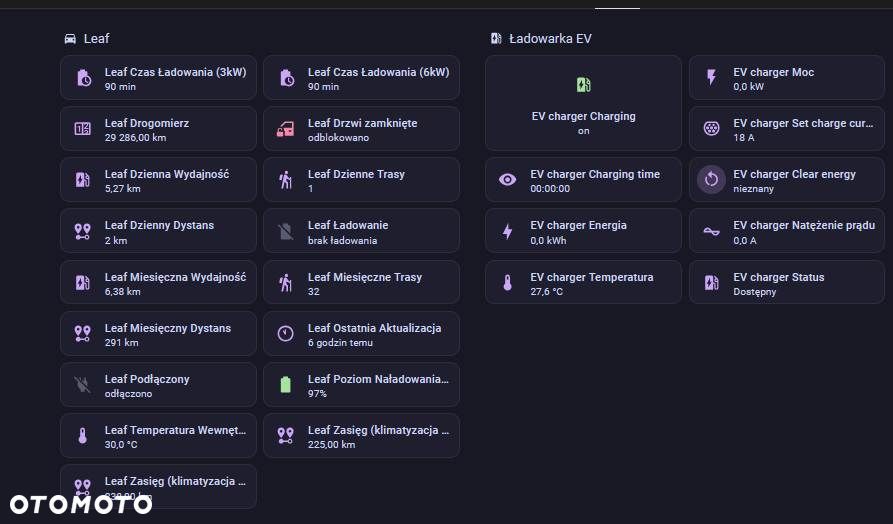Click the Leaf Podłączony unplugged icon
Viewport: 893px width, 524px height.
coord(83,385)
